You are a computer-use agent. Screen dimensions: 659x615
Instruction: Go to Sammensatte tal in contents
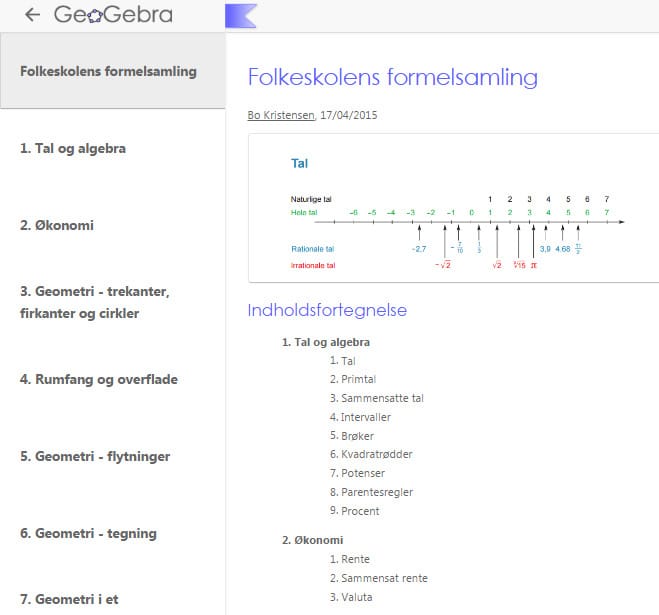point(376,398)
